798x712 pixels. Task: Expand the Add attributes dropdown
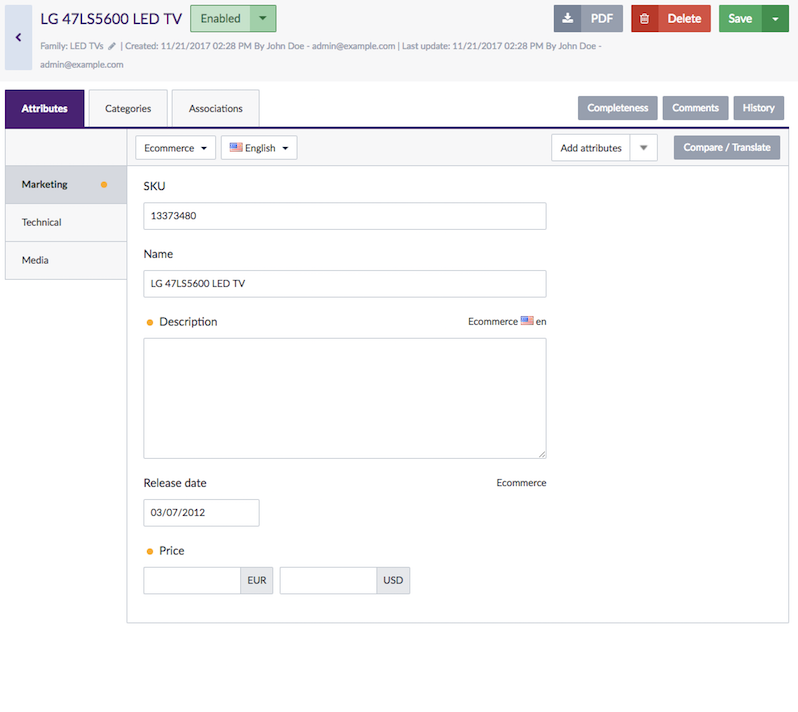tap(643, 148)
